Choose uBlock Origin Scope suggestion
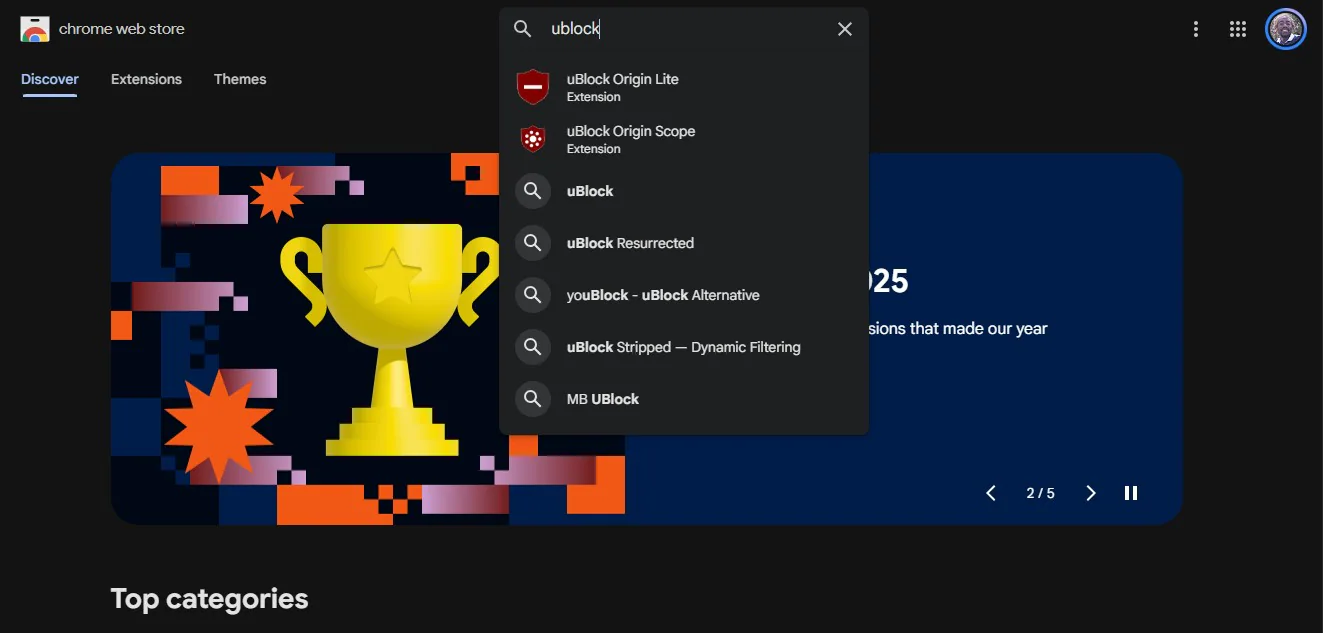This screenshot has width=1323, height=633. coord(684,139)
